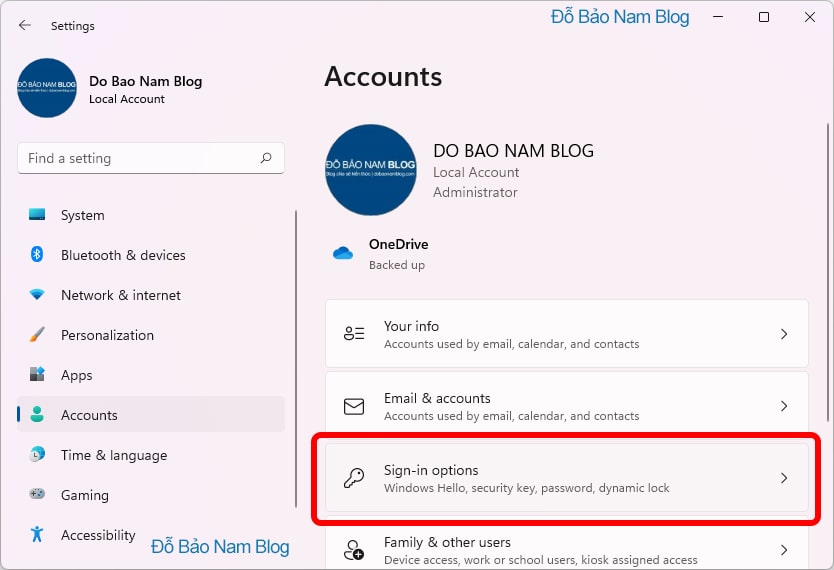
Task: Click the Your info person-list icon
Action: pos(354,333)
